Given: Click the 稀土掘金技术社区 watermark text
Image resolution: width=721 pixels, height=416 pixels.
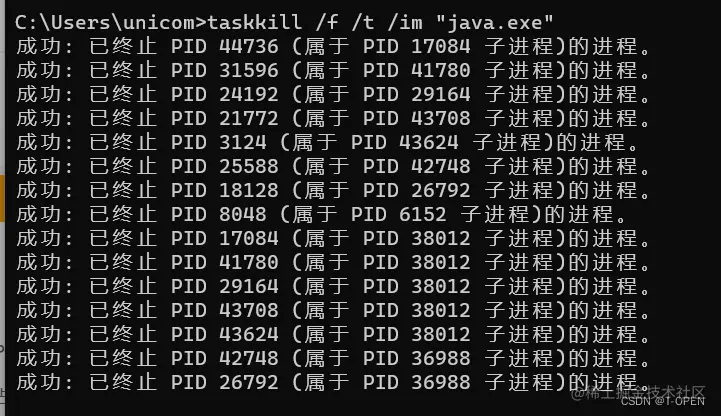Looking at the screenshot, I should click(644, 392).
